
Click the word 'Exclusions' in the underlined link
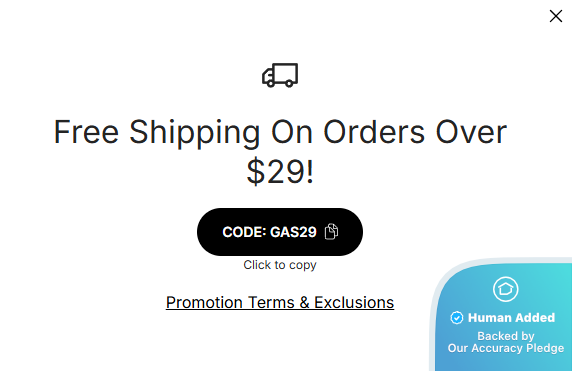[354, 302]
